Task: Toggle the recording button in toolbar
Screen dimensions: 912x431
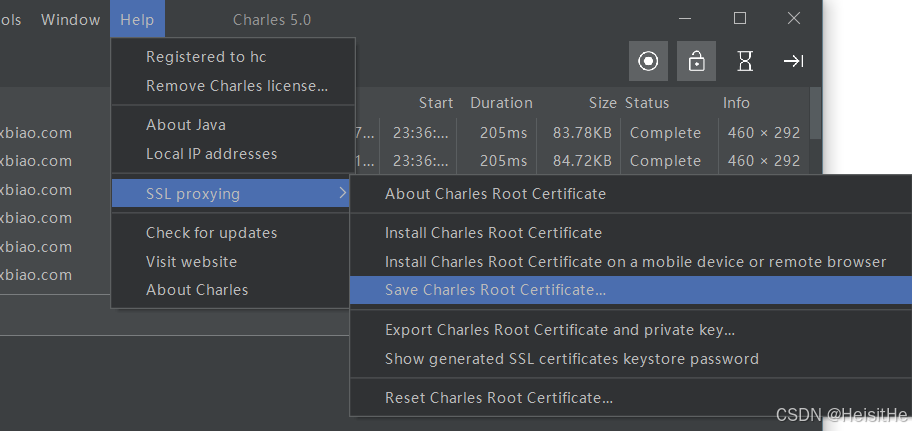Action: 648,61
